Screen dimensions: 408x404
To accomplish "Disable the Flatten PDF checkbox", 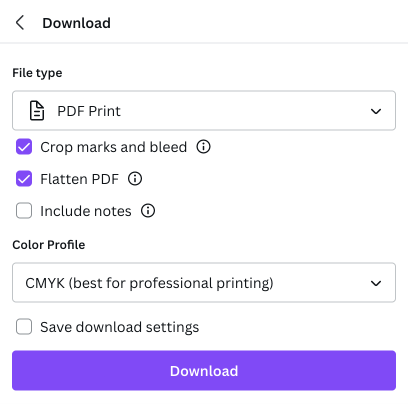I will pyautogui.click(x=24, y=179).
